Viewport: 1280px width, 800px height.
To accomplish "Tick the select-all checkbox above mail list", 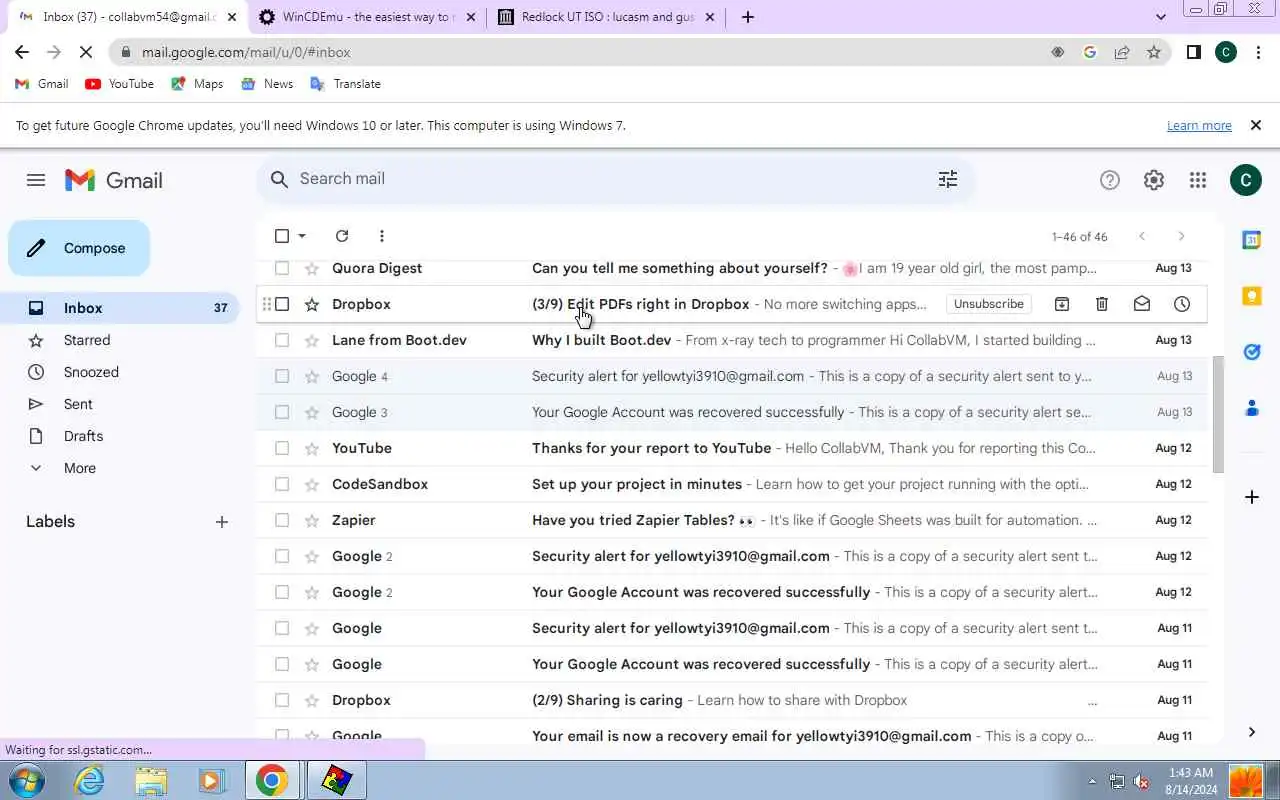I will click(x=282, y=236).
